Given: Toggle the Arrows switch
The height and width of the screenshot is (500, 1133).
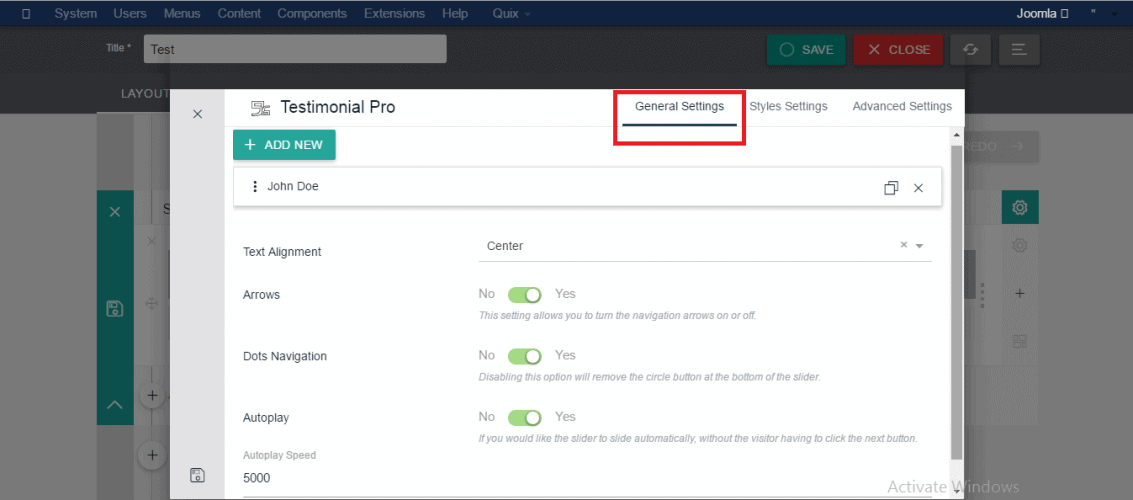Looking at the screenshot, I should pyautogui.click(x=525, y=295).
